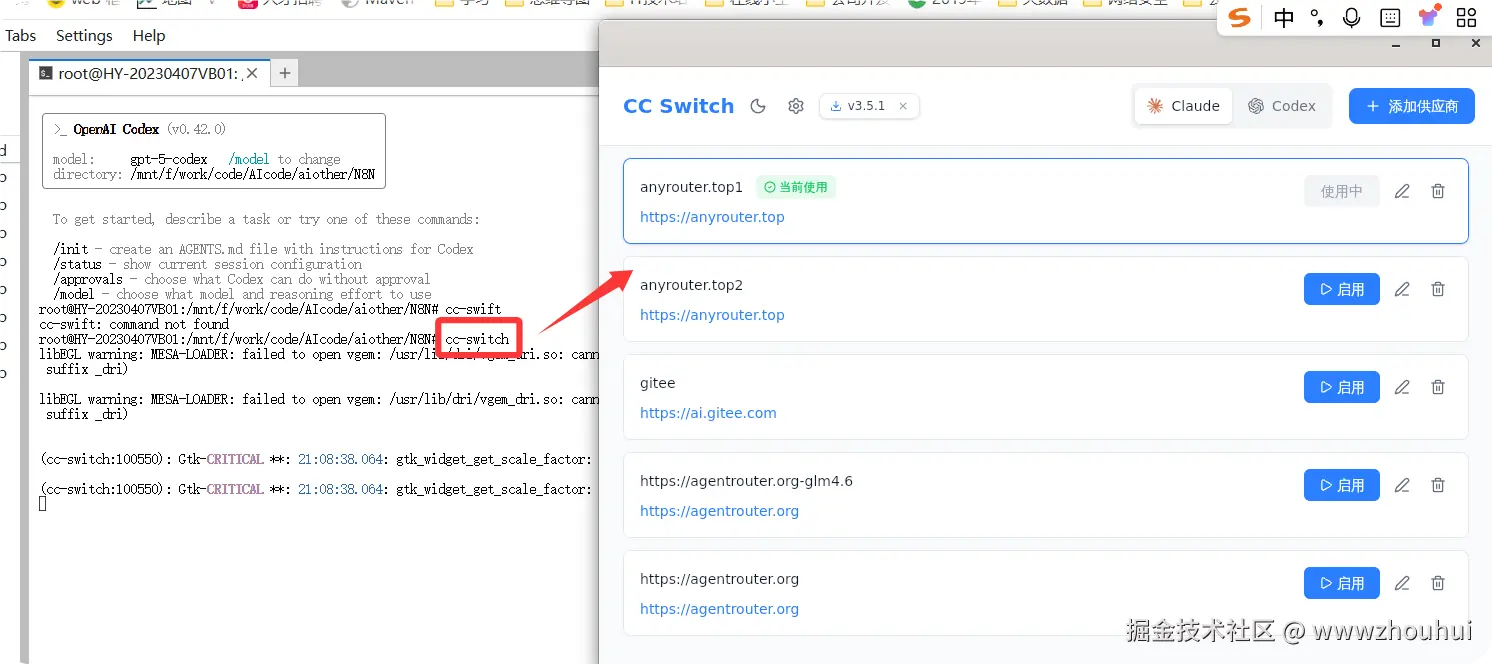Viewport: 1492px width, 664px height.
Task: Open anyrouter.top1's https://anyrouter.top link
Action: coord(712,217)
